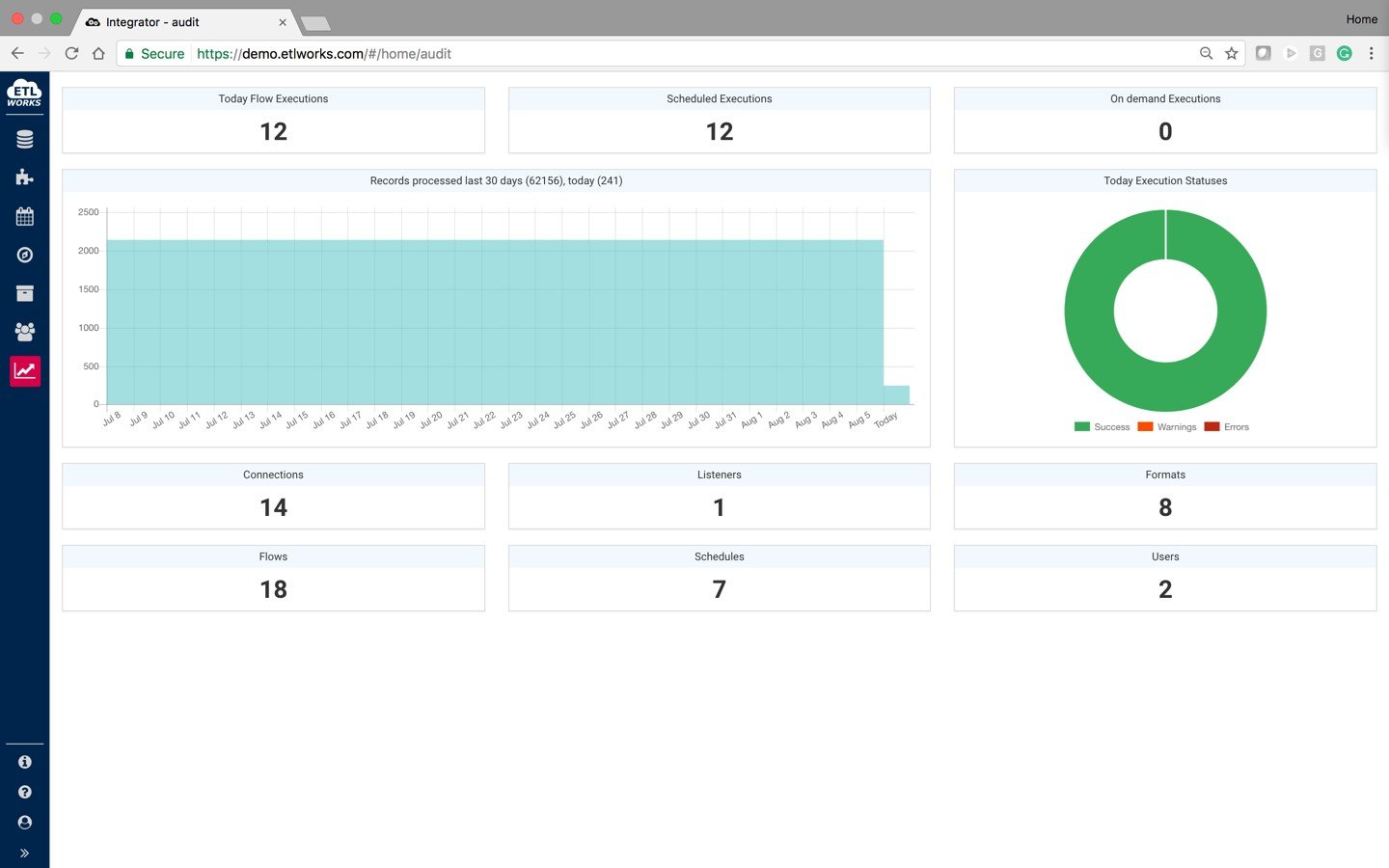Toggle the Warnings legend item
Viewport: 1389px width, 868px height.
[1166, 426]
